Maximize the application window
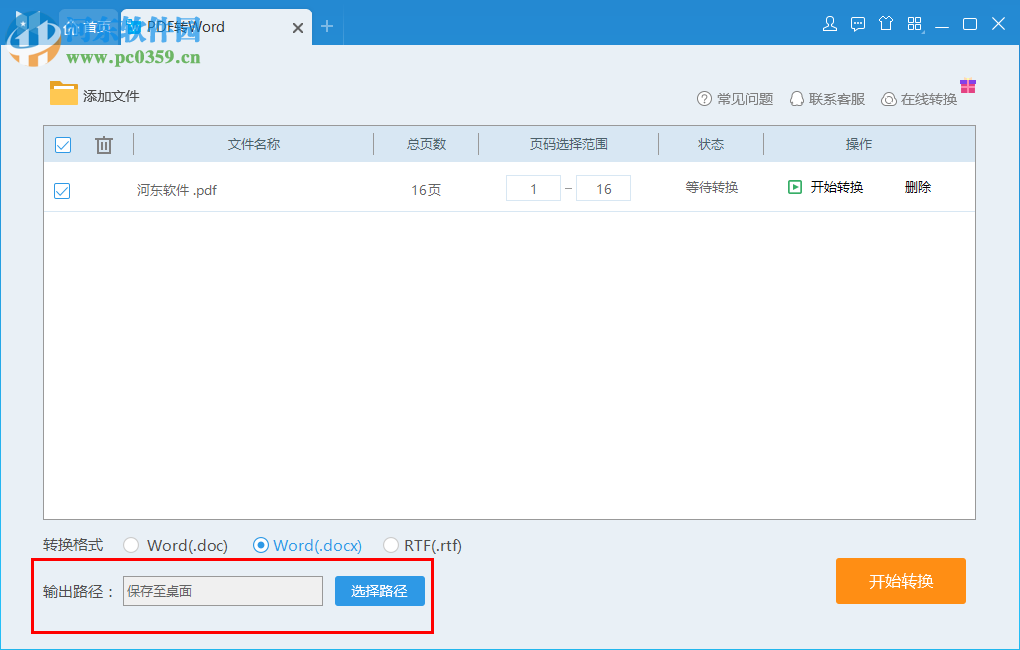Viewport: 1020px width, 650px height. pos(970,24)
